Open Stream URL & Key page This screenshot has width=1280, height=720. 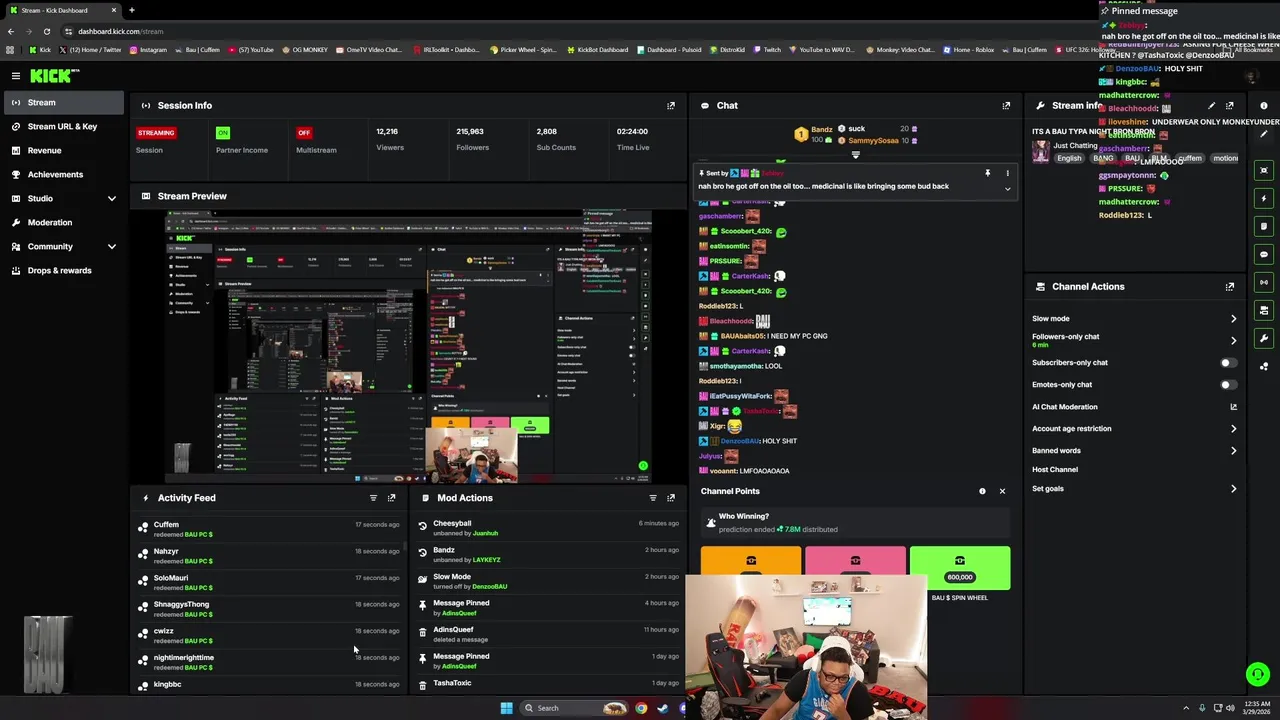[x=62, y=126]
